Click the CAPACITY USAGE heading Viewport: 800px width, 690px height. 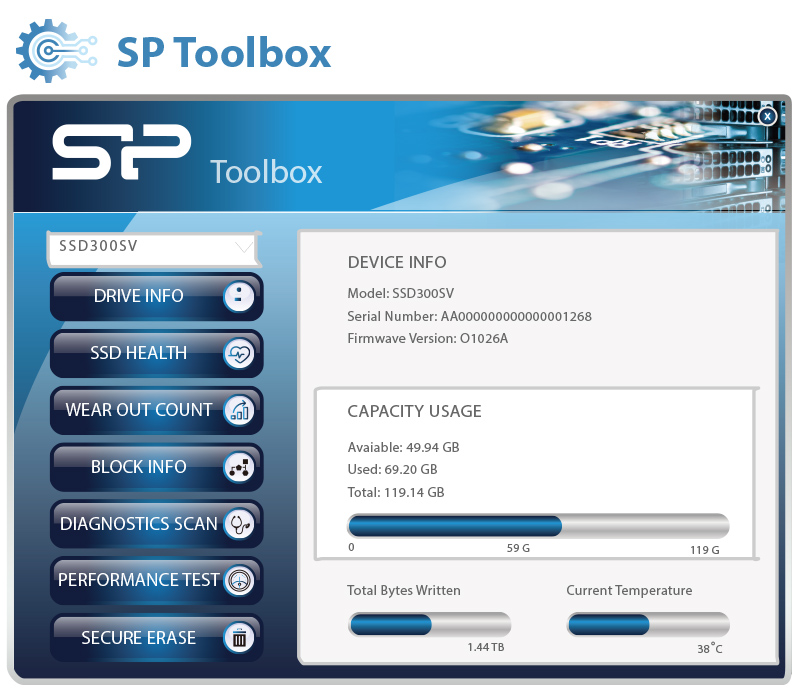coord(414,411)
